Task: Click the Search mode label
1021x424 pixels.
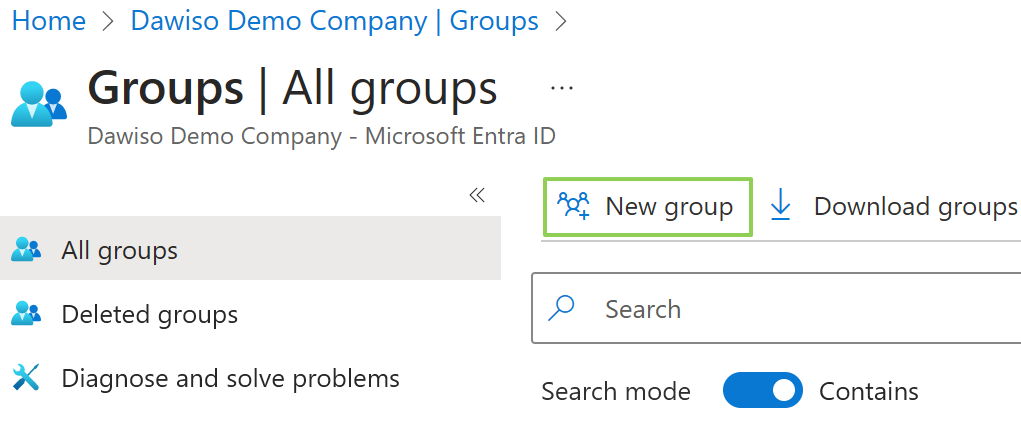Action: (616, 391)
